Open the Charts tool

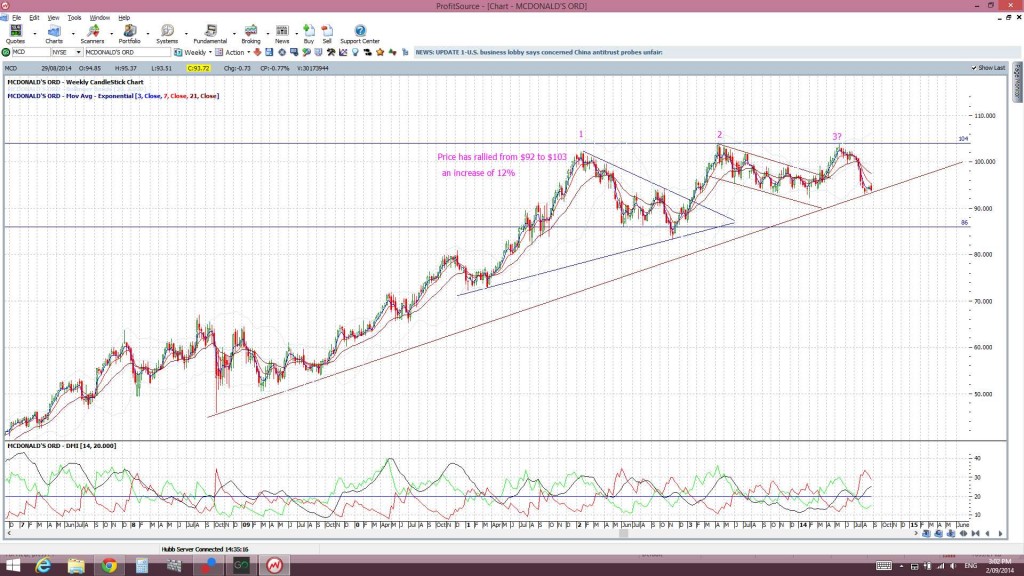tap(54, 34)
